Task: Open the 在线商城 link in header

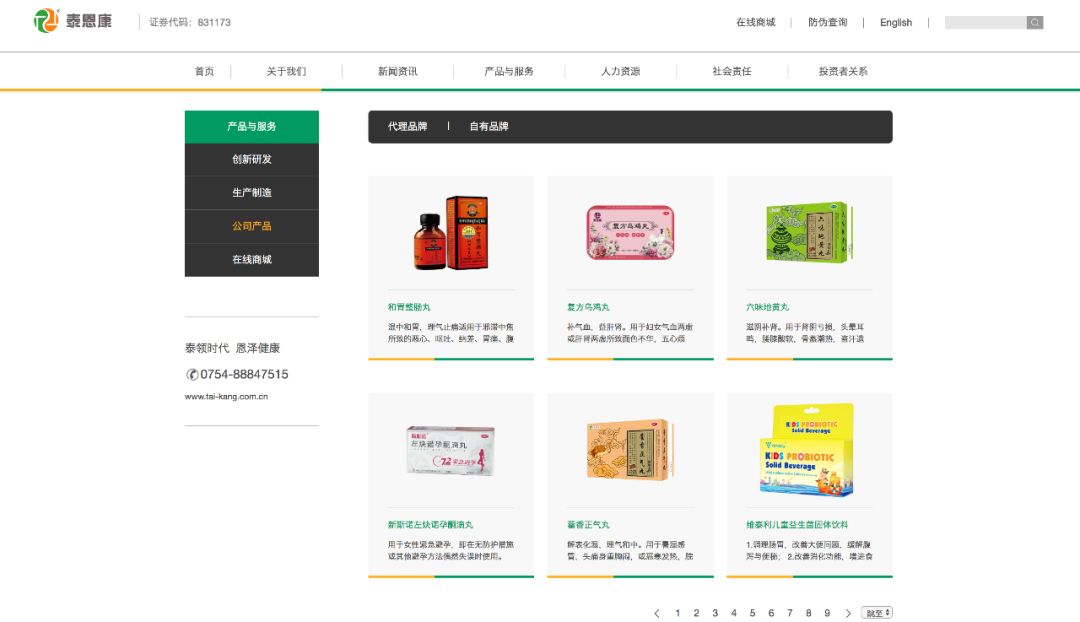Action: (x=755, y=22)
